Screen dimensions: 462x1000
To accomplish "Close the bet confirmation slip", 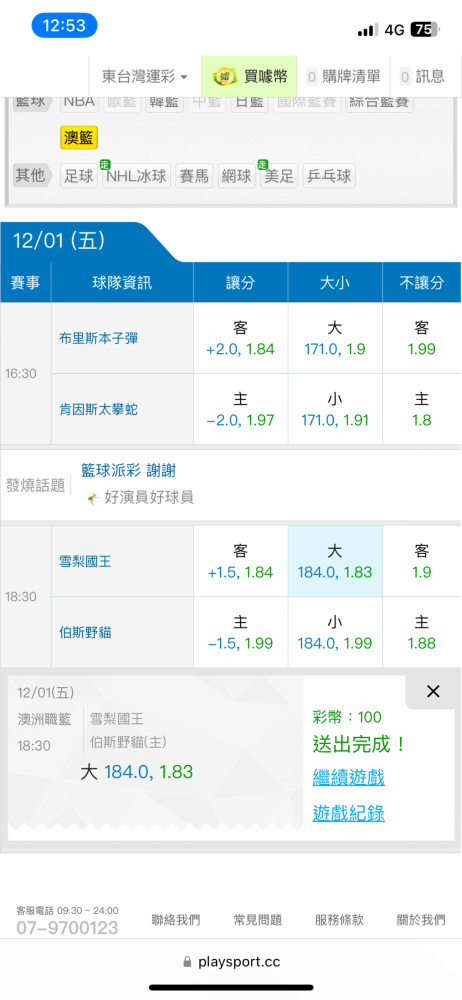I will (x=433, y=691).
